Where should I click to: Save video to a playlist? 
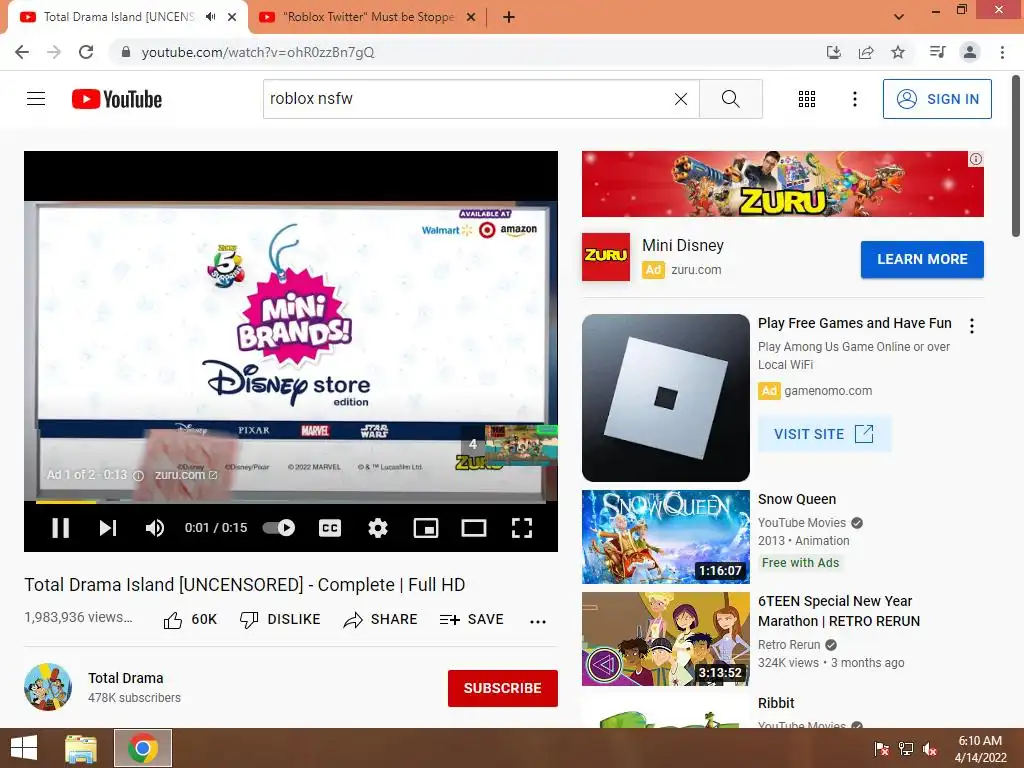pos(472,620)
